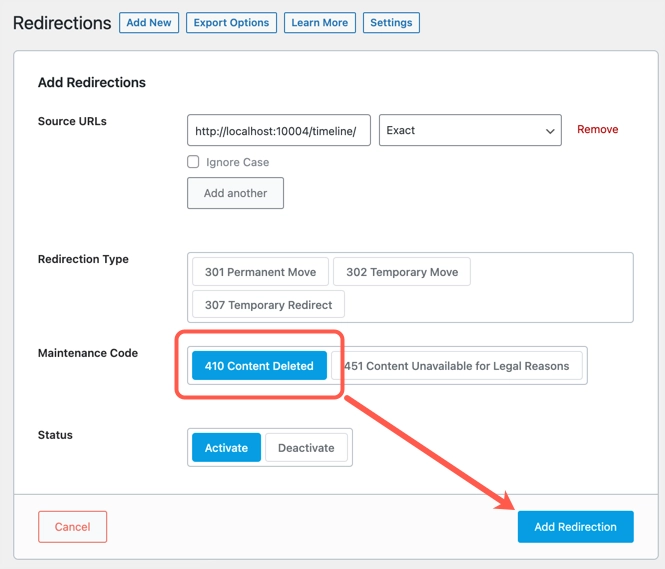This screenshot has width=665, height=569.
Task: Submit with Add Redirection button
Action: coord(575,527)
